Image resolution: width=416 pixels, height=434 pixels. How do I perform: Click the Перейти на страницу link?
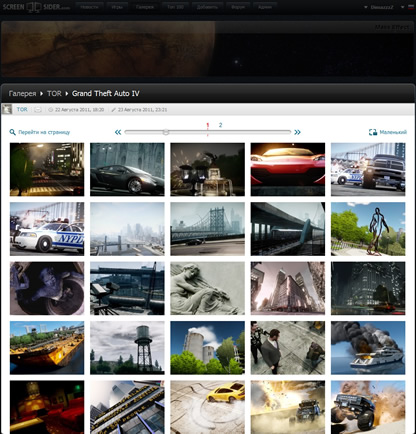pos(44,132)
